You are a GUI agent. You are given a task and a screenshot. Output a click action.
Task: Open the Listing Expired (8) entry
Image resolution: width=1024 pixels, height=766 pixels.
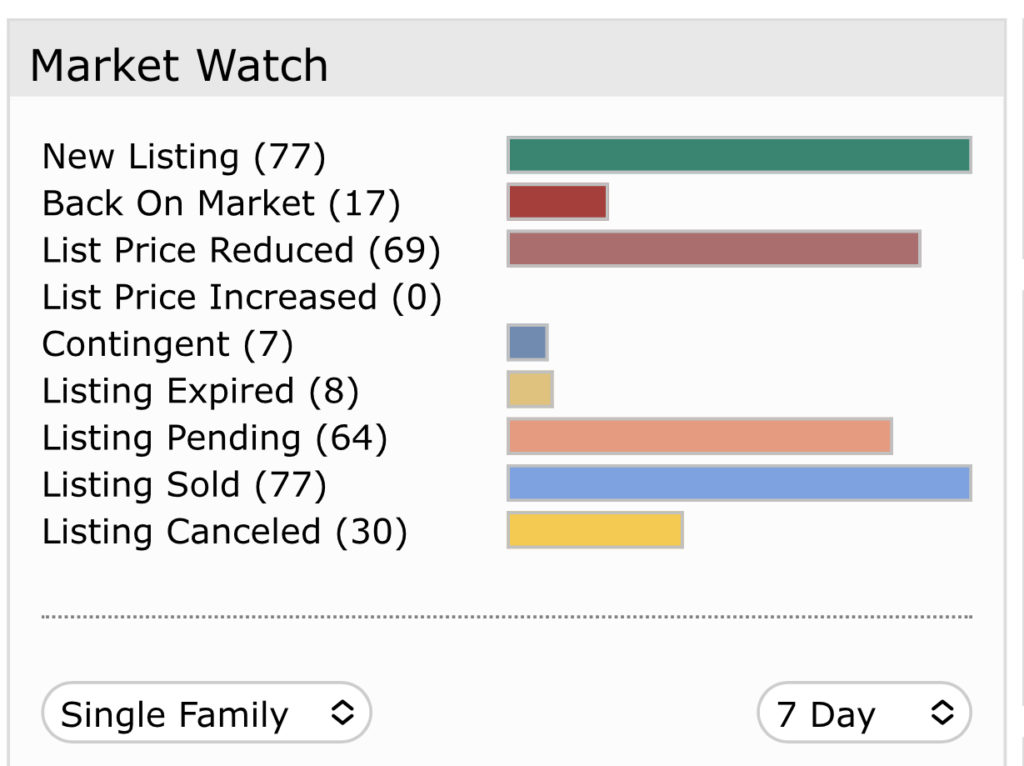click(200, 391)
